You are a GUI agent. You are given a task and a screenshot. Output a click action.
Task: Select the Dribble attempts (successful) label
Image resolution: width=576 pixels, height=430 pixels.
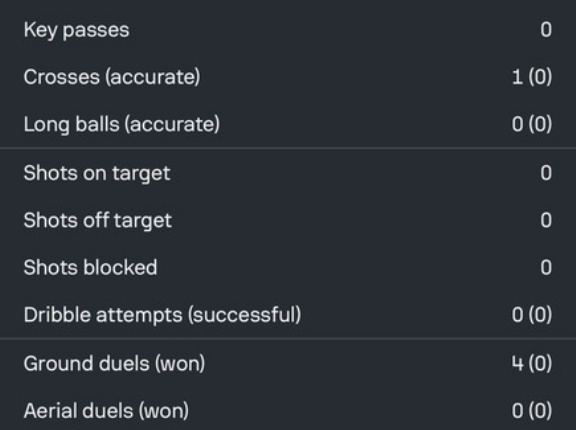[162, 315]
